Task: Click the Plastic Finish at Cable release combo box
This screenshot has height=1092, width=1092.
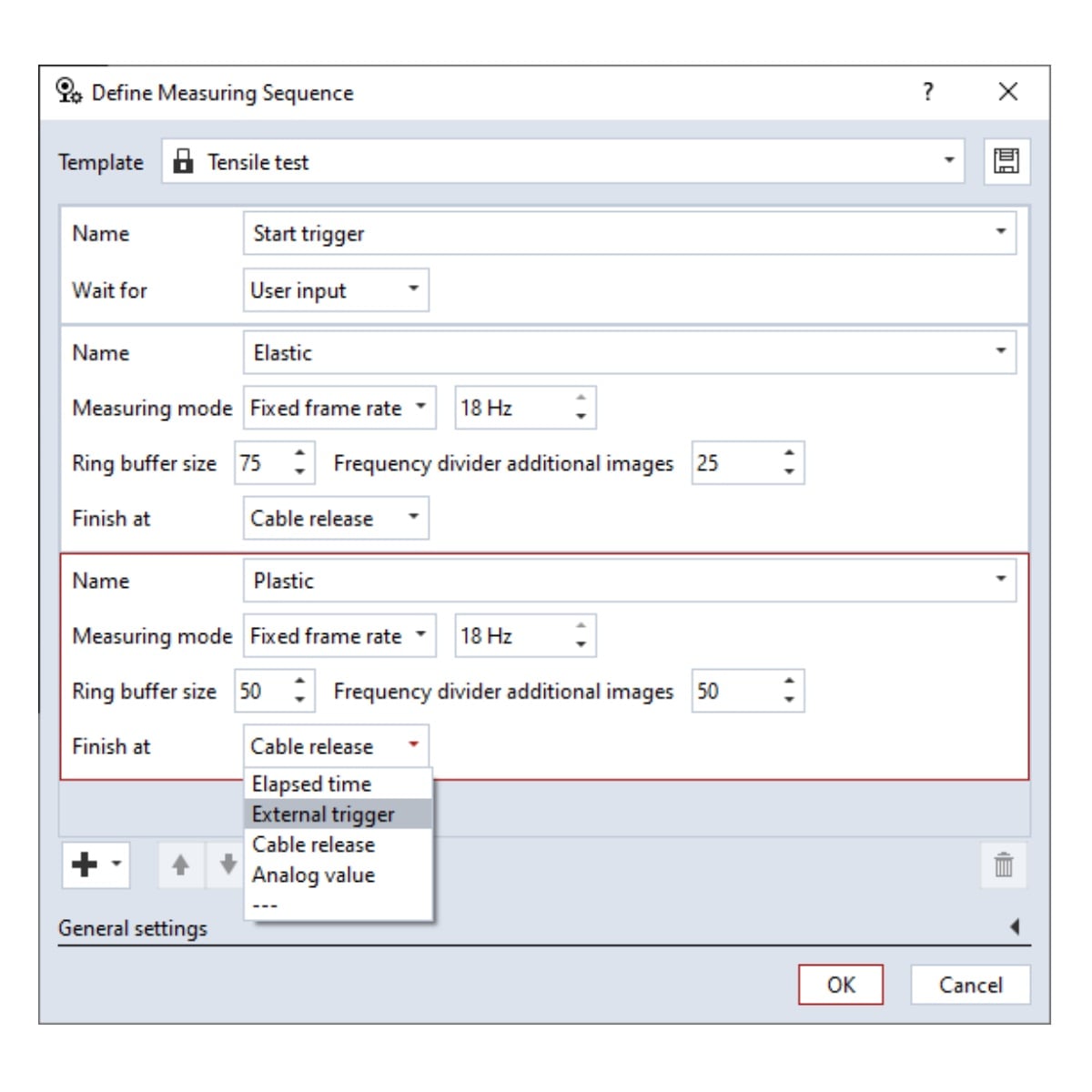Action: (336, 746)
